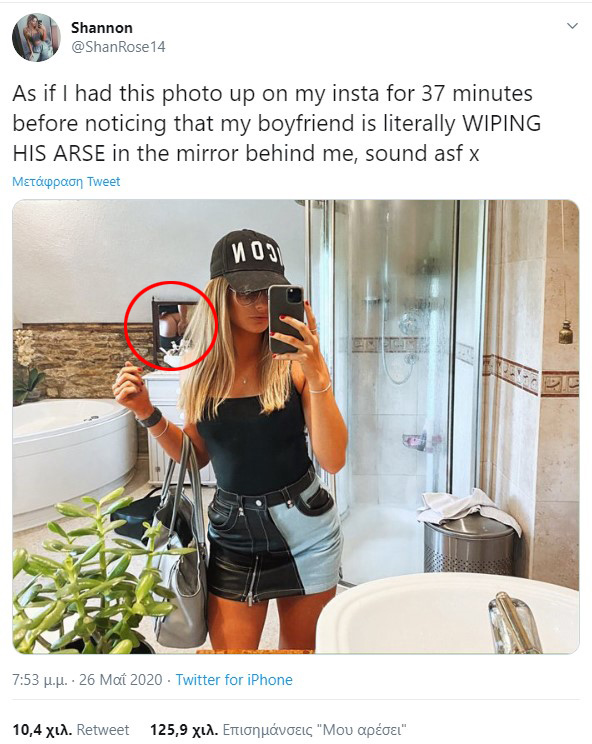Viewport: 592px width, 744px height.
Task: Click the 7:53 μ.μ. timestamp
Action: pyautogui.click(x=39, y=679)
